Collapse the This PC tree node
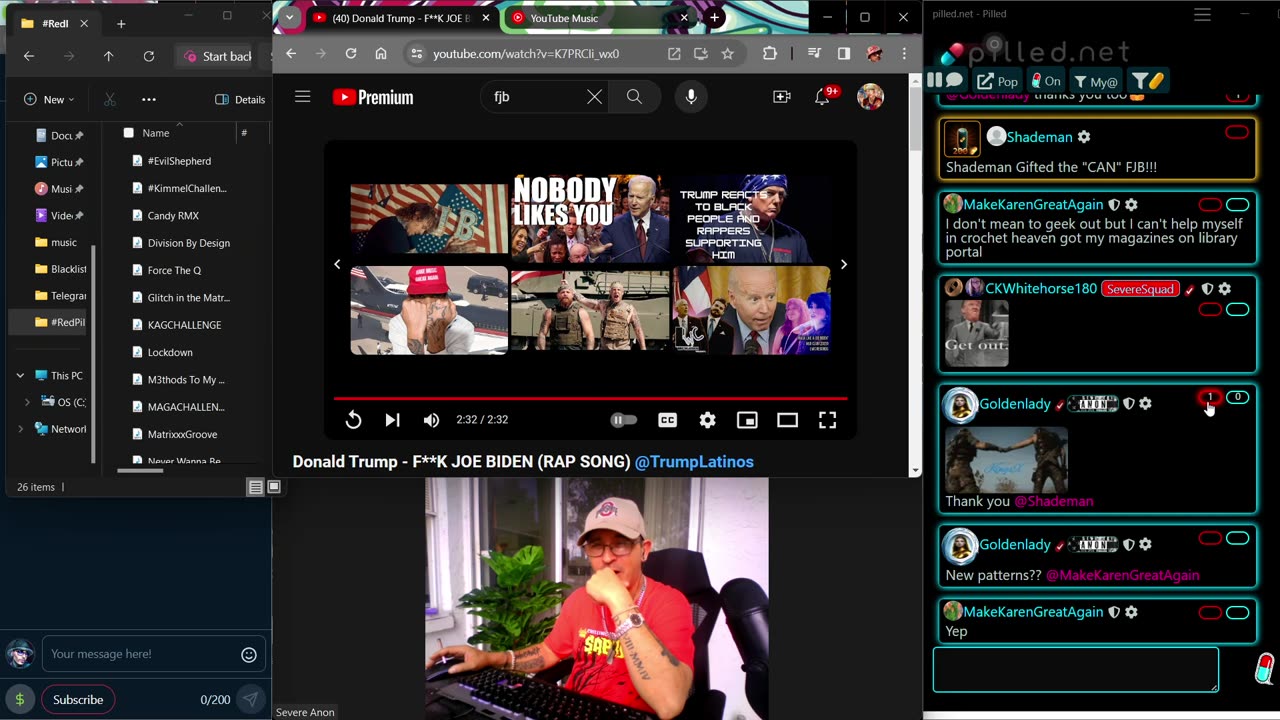 coord(20,376)
